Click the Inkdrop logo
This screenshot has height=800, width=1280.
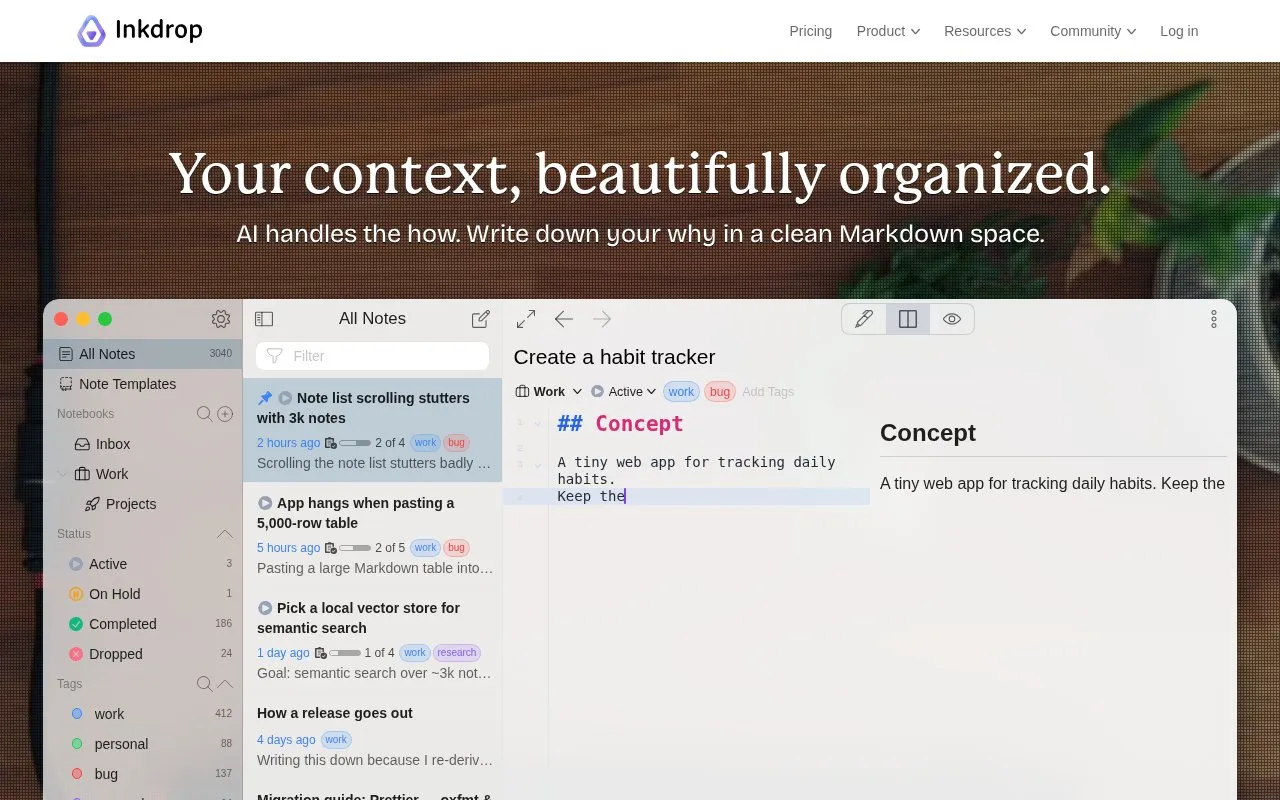click(x=140, y=31)
